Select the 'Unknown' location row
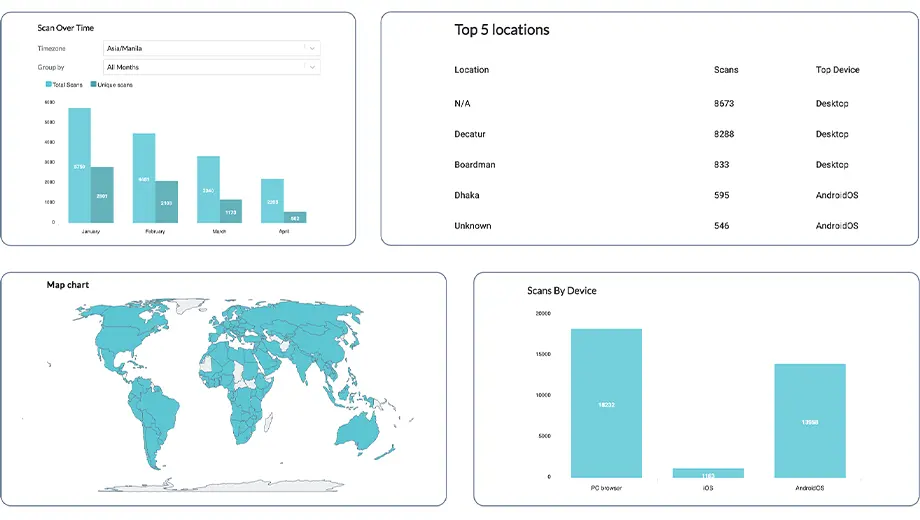920x520 pixels. click(x=656, y=225)
